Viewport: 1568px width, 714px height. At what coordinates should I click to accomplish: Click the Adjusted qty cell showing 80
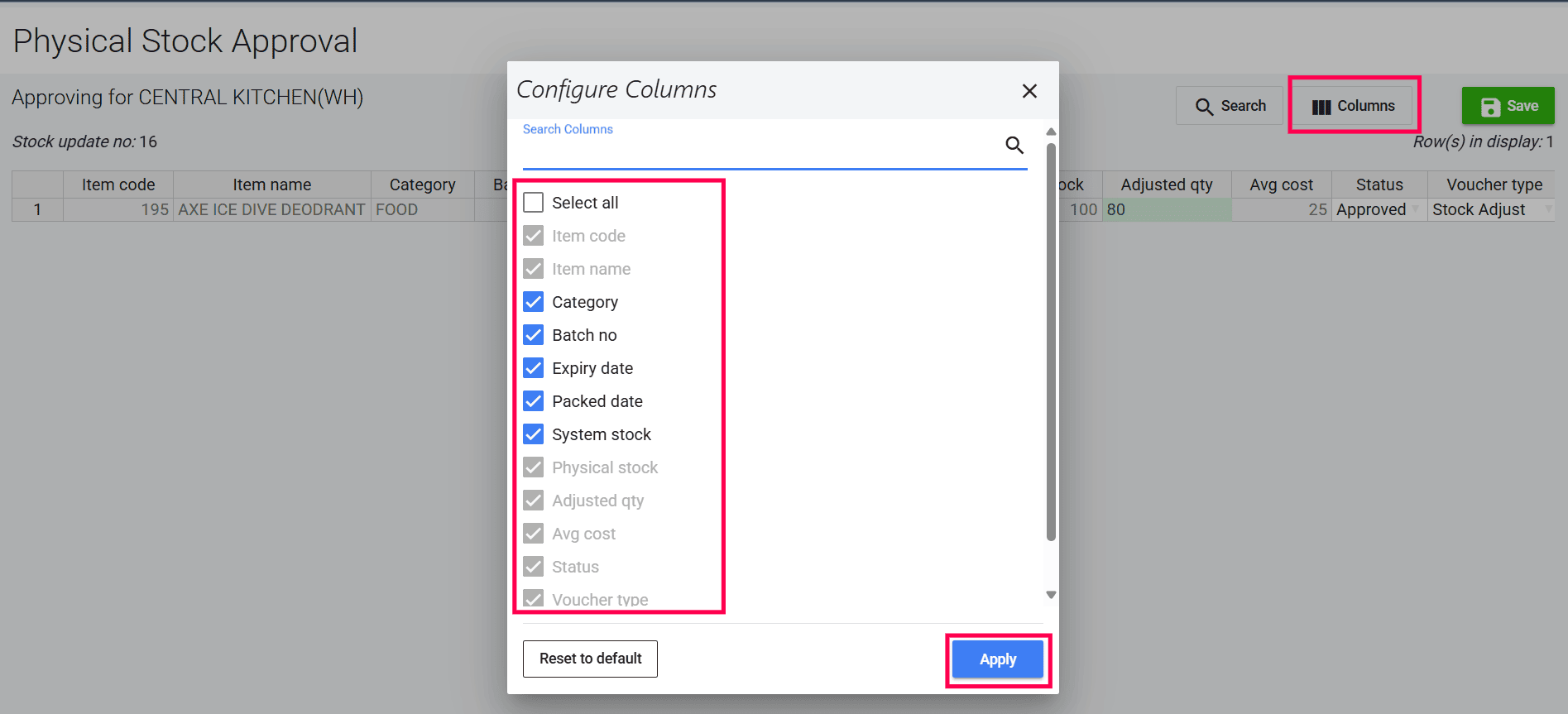pyautogui.click(x=1167, y=210)
